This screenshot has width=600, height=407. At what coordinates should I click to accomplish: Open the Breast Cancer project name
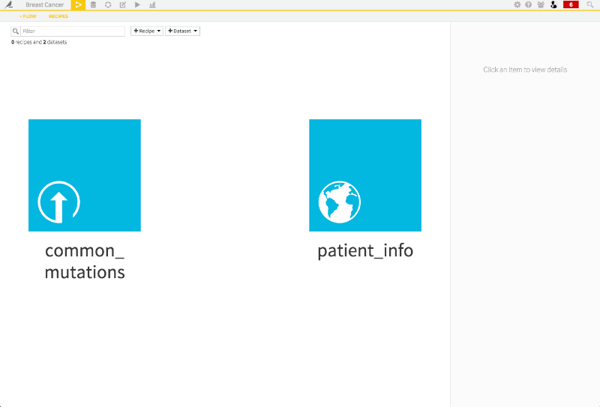click(45, 5)
